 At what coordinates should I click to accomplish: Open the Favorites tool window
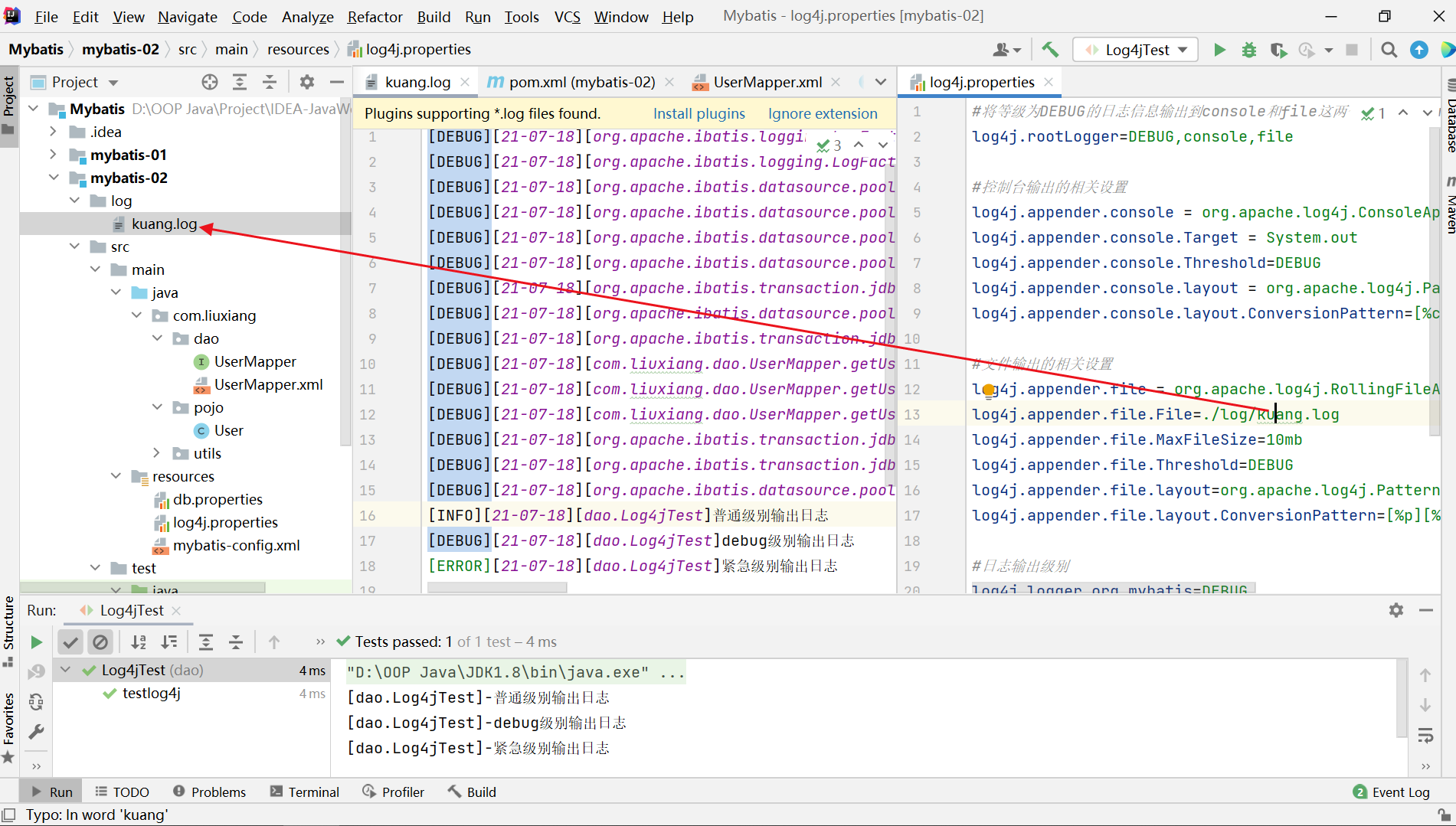tap(8, 727)
